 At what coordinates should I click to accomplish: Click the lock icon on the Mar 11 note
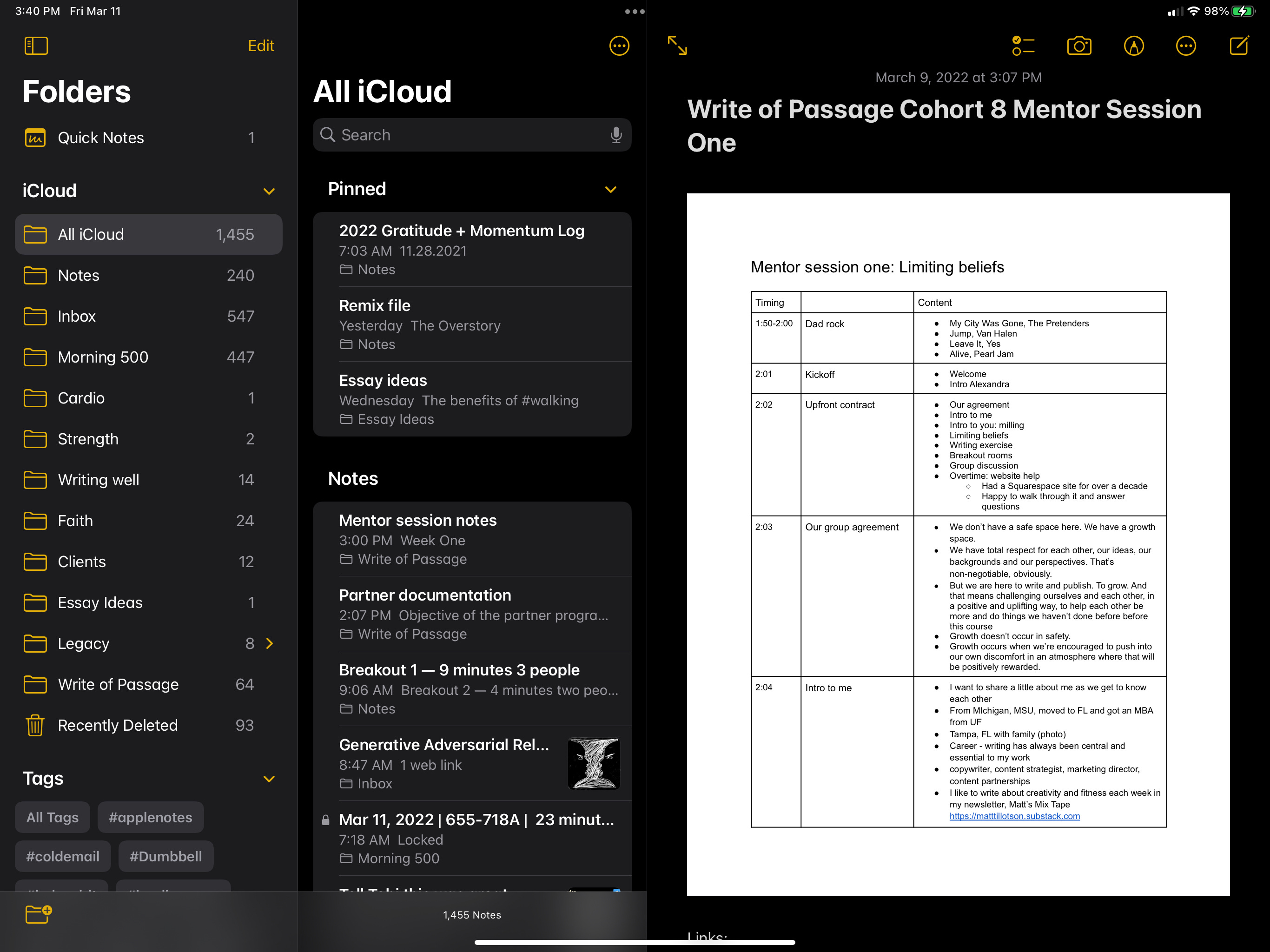click(325, 820)
